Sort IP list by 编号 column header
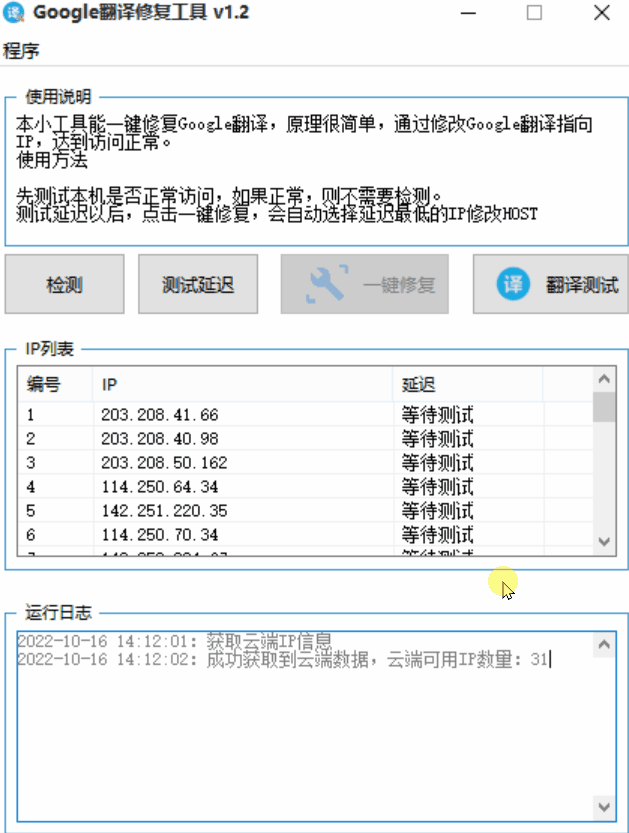 pos(55,384)
